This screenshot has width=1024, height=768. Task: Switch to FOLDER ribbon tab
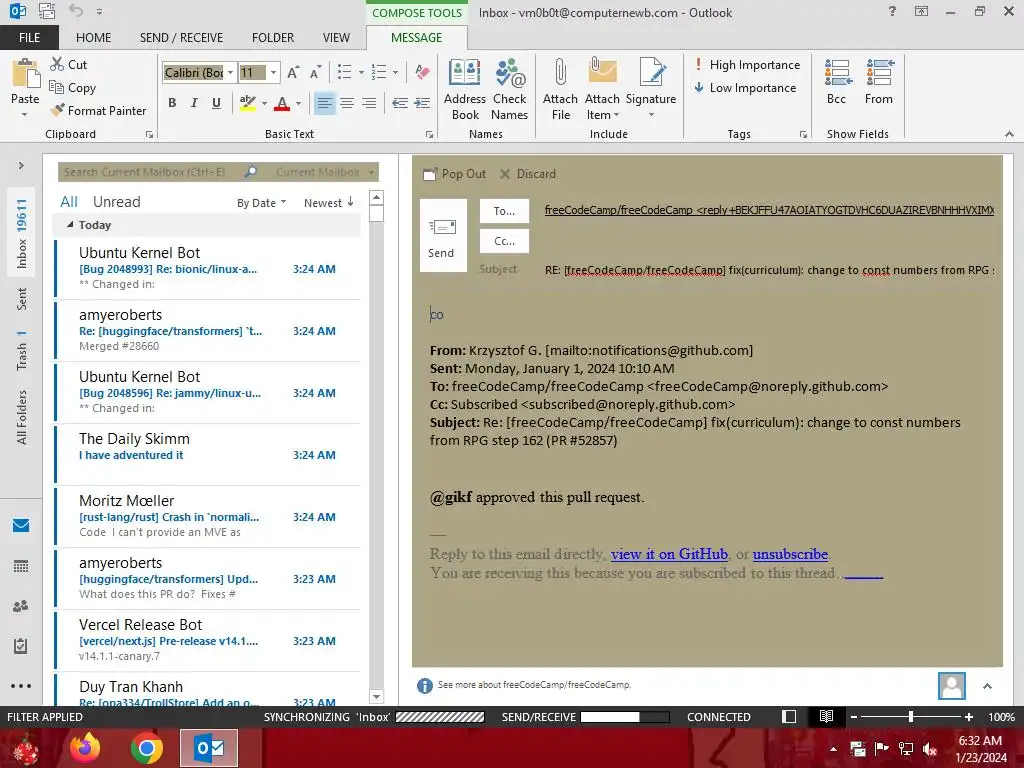[x=273, y=37]
